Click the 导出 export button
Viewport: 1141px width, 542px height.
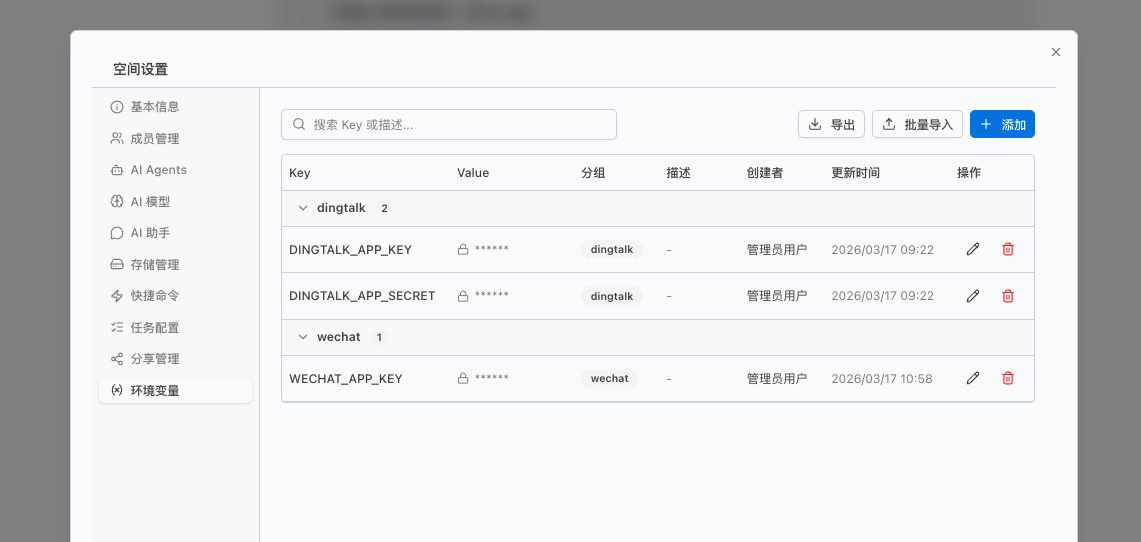(x=831, y=124)
